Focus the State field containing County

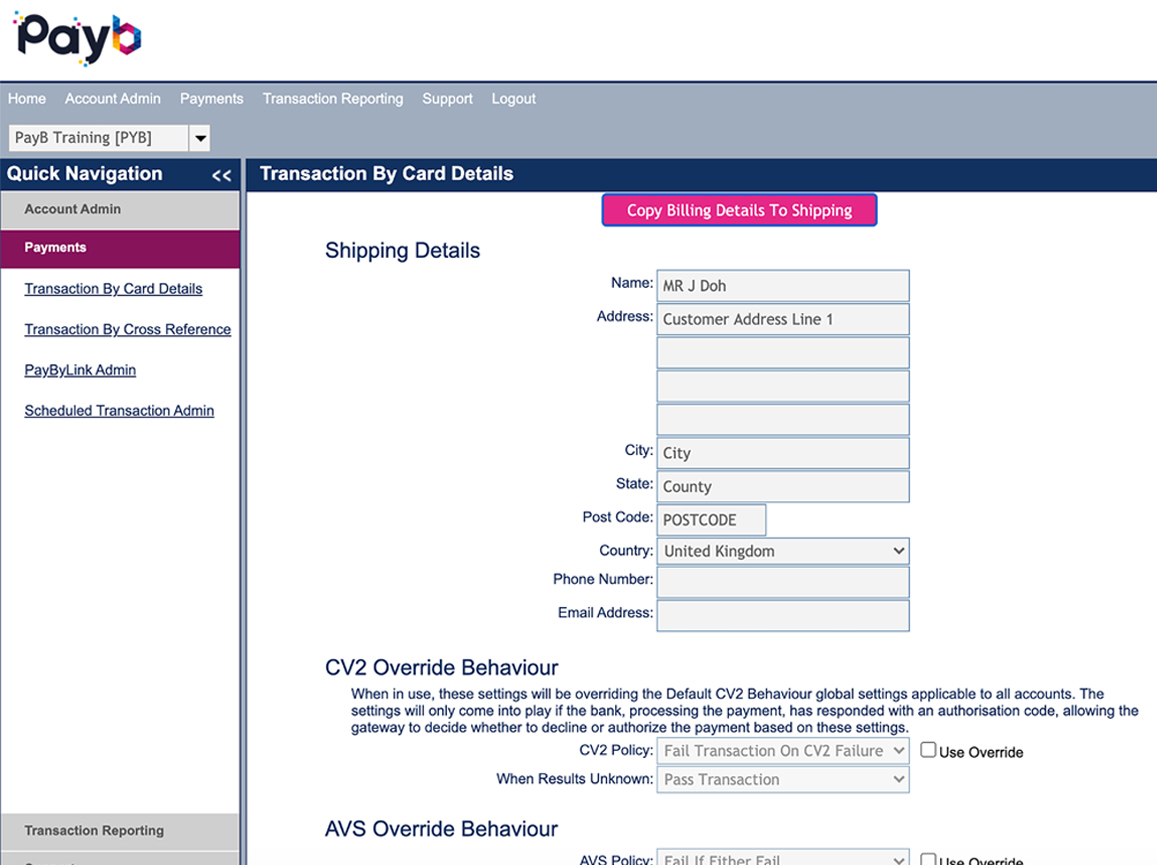click(783, 486)
